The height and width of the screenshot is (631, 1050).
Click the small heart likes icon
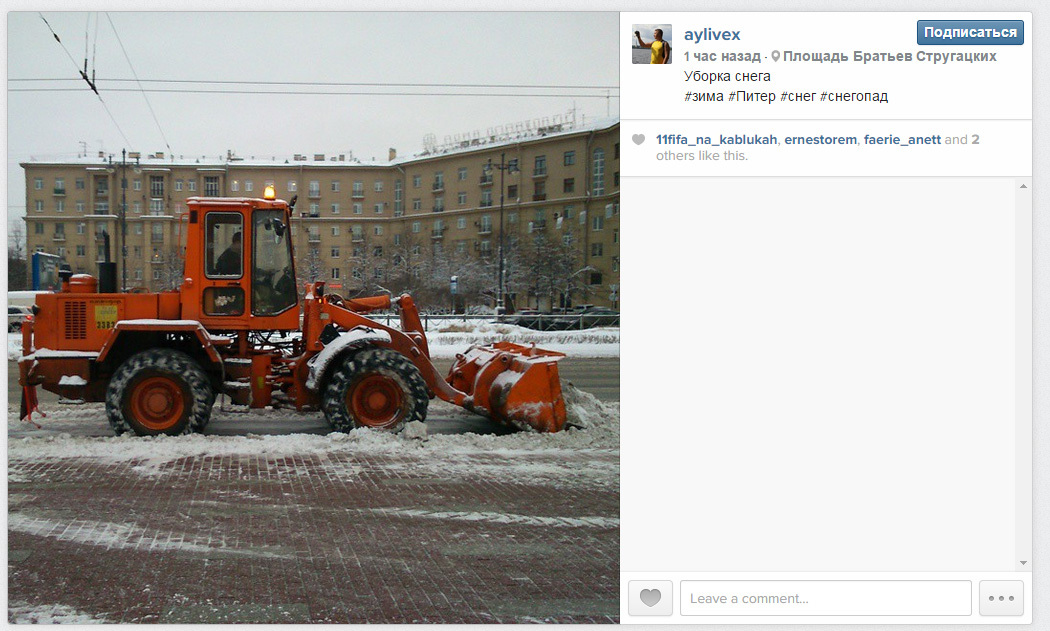tap(638, 139)
